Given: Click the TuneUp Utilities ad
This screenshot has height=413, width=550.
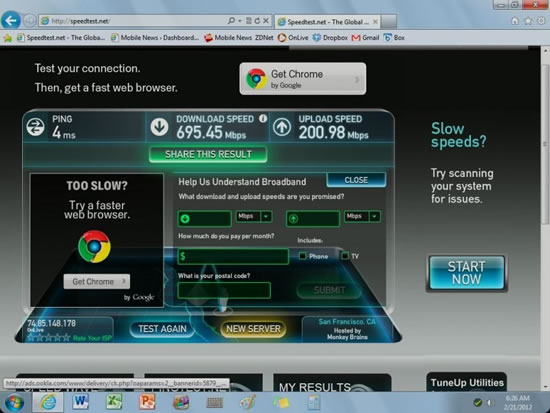Looking at the screenshot, I should [x=467, y=382].
